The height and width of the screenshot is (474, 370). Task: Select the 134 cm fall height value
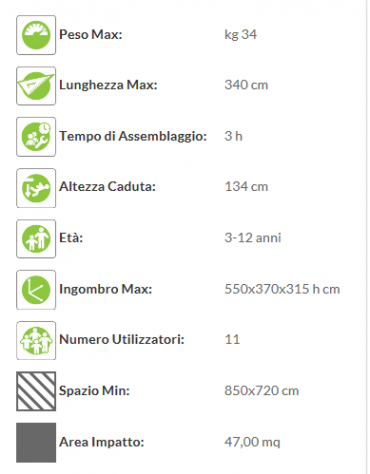pos(246,187)
